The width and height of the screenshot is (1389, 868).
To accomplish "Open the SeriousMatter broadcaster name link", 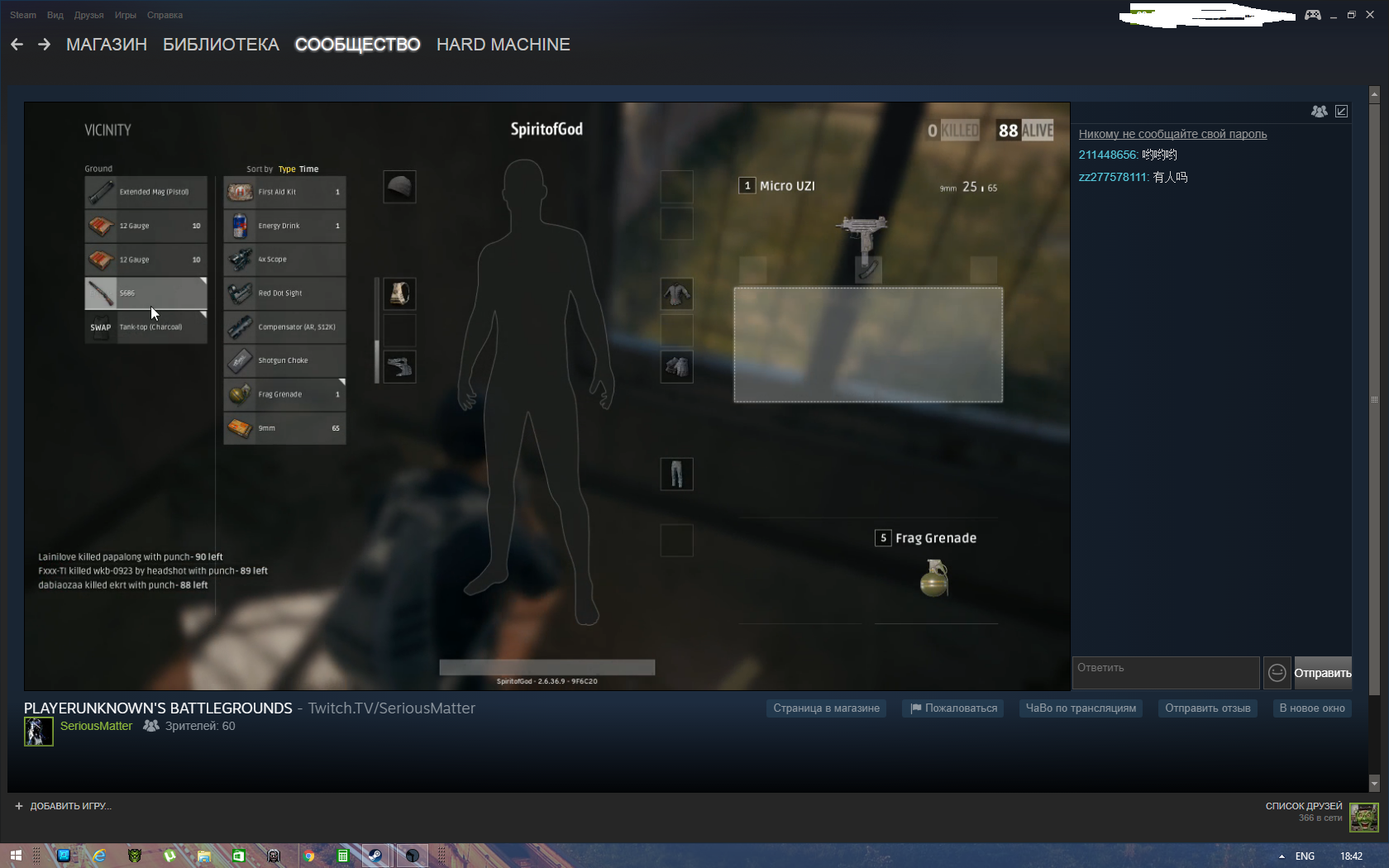I will click(96, 726).
